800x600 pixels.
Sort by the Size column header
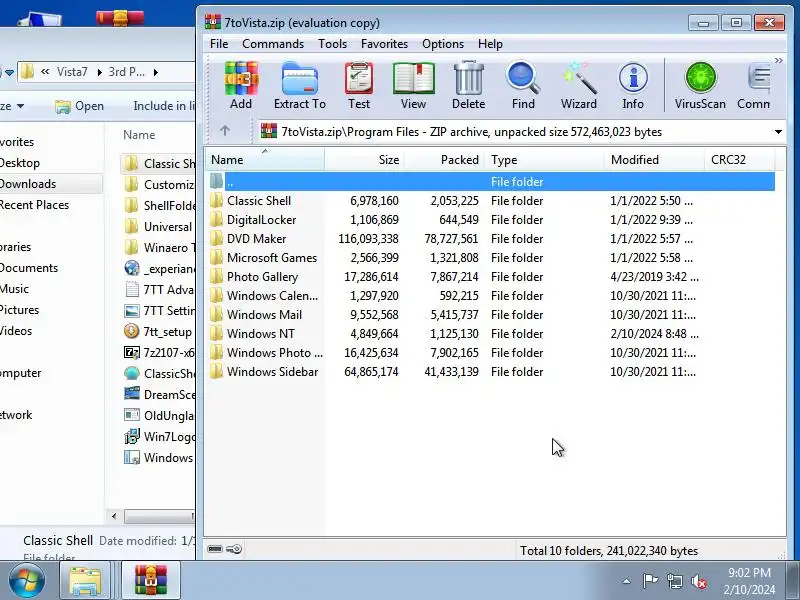tap(365, 160)
